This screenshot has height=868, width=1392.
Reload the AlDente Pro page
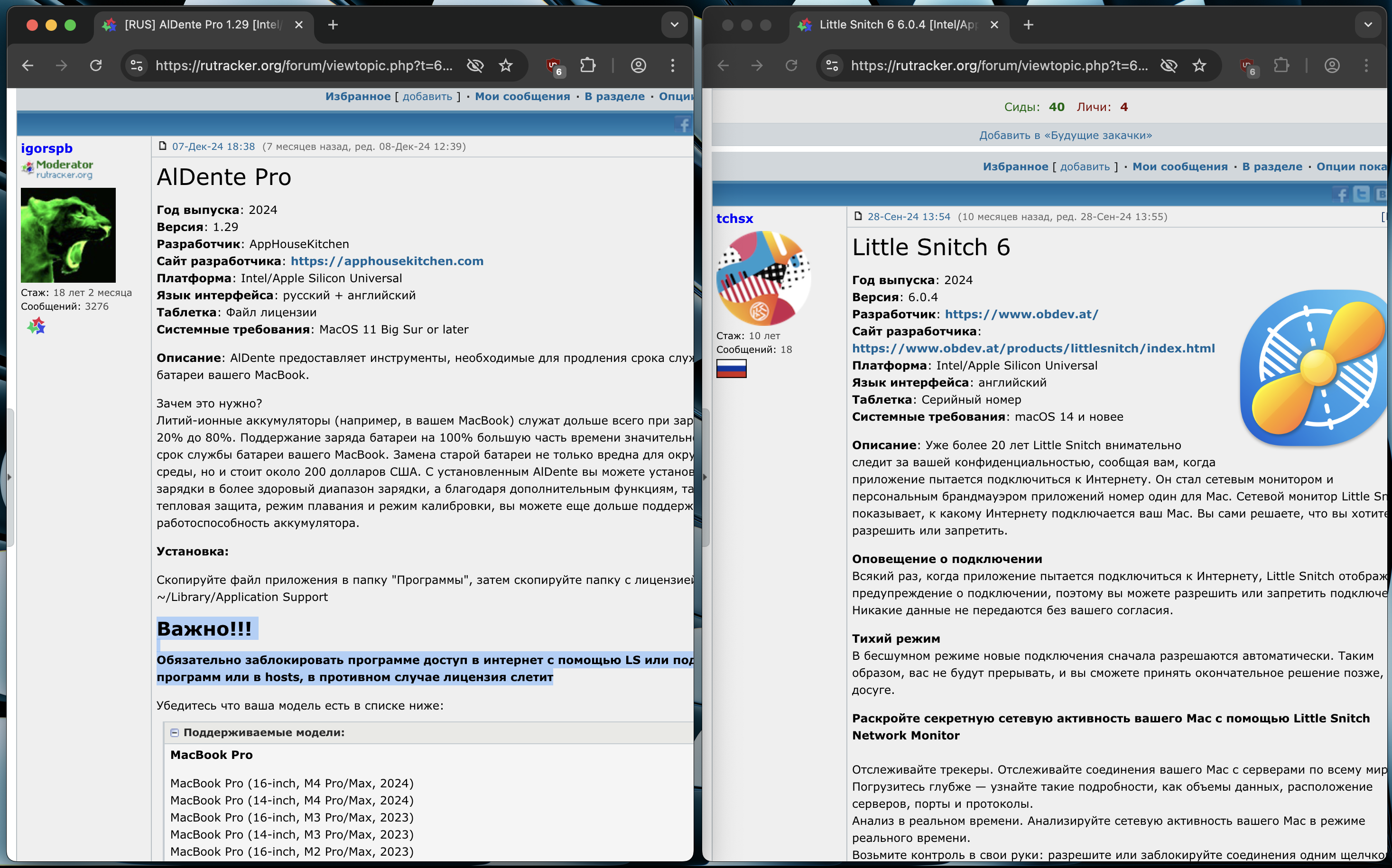click(x=96, y=65)
